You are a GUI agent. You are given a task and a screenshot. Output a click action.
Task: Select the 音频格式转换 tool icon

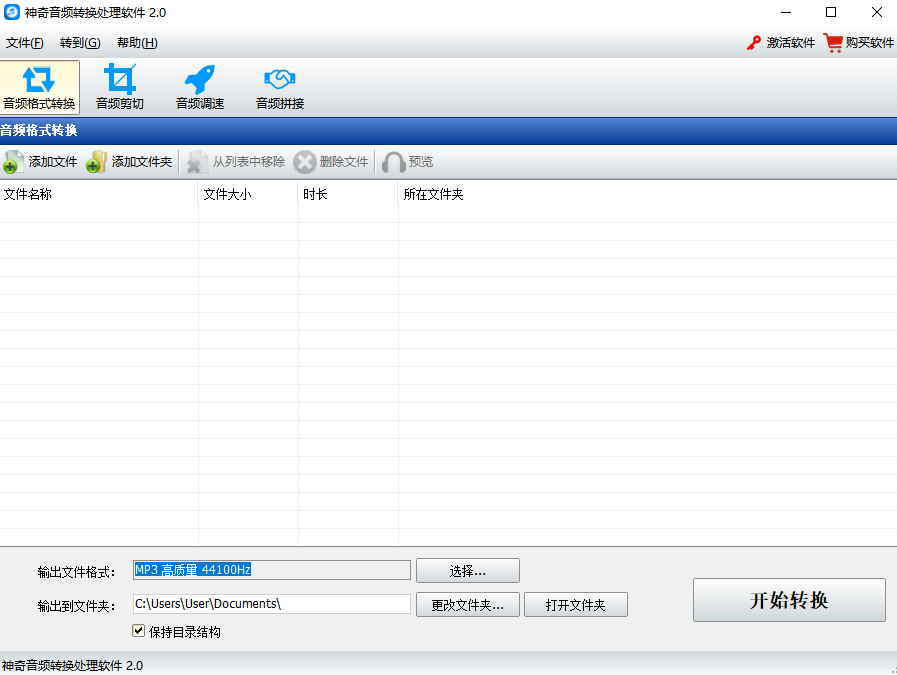coord(39,88)
